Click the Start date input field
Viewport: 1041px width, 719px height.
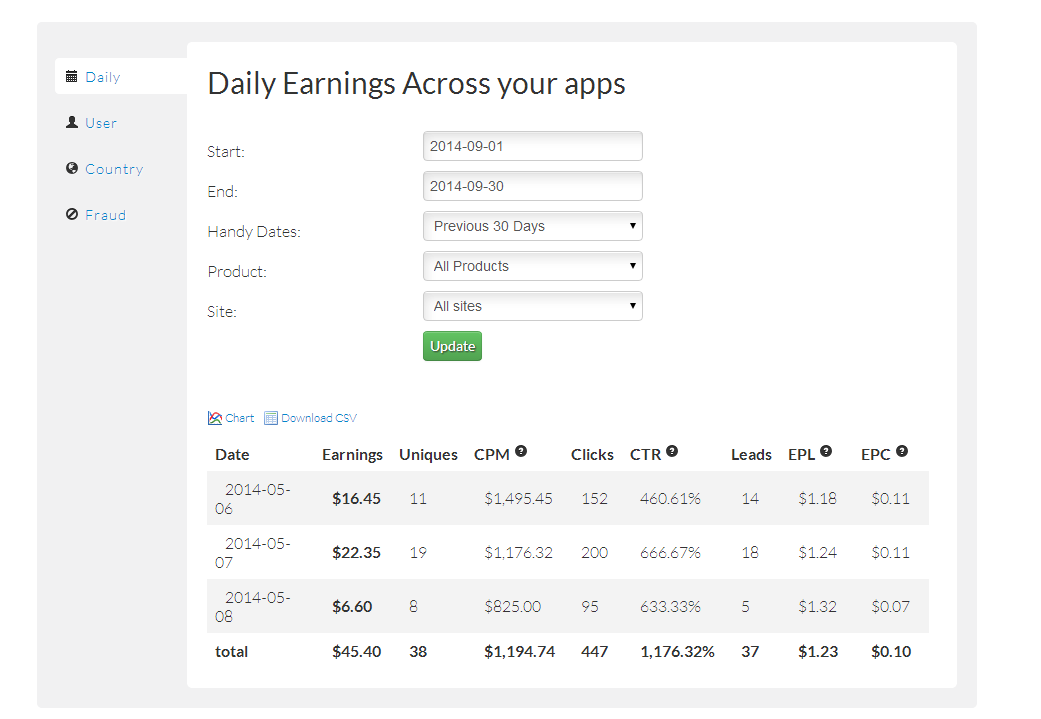tap(533, 146)
